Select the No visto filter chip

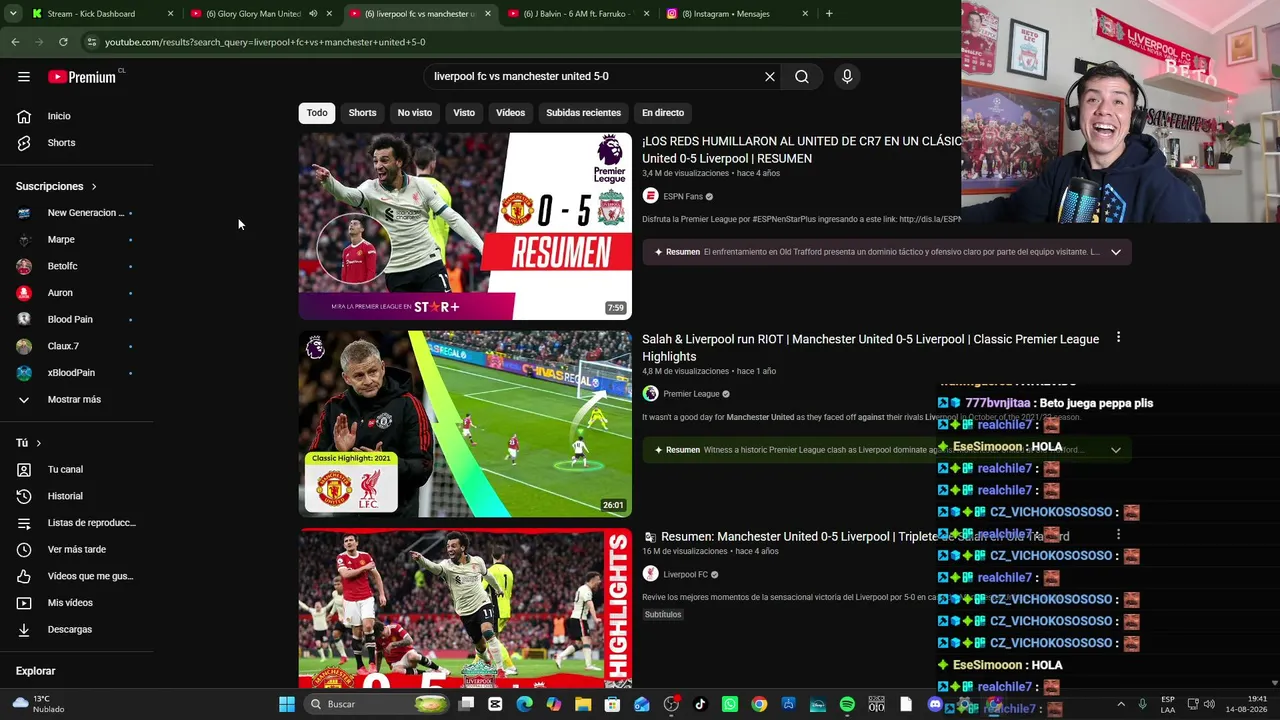415,113
